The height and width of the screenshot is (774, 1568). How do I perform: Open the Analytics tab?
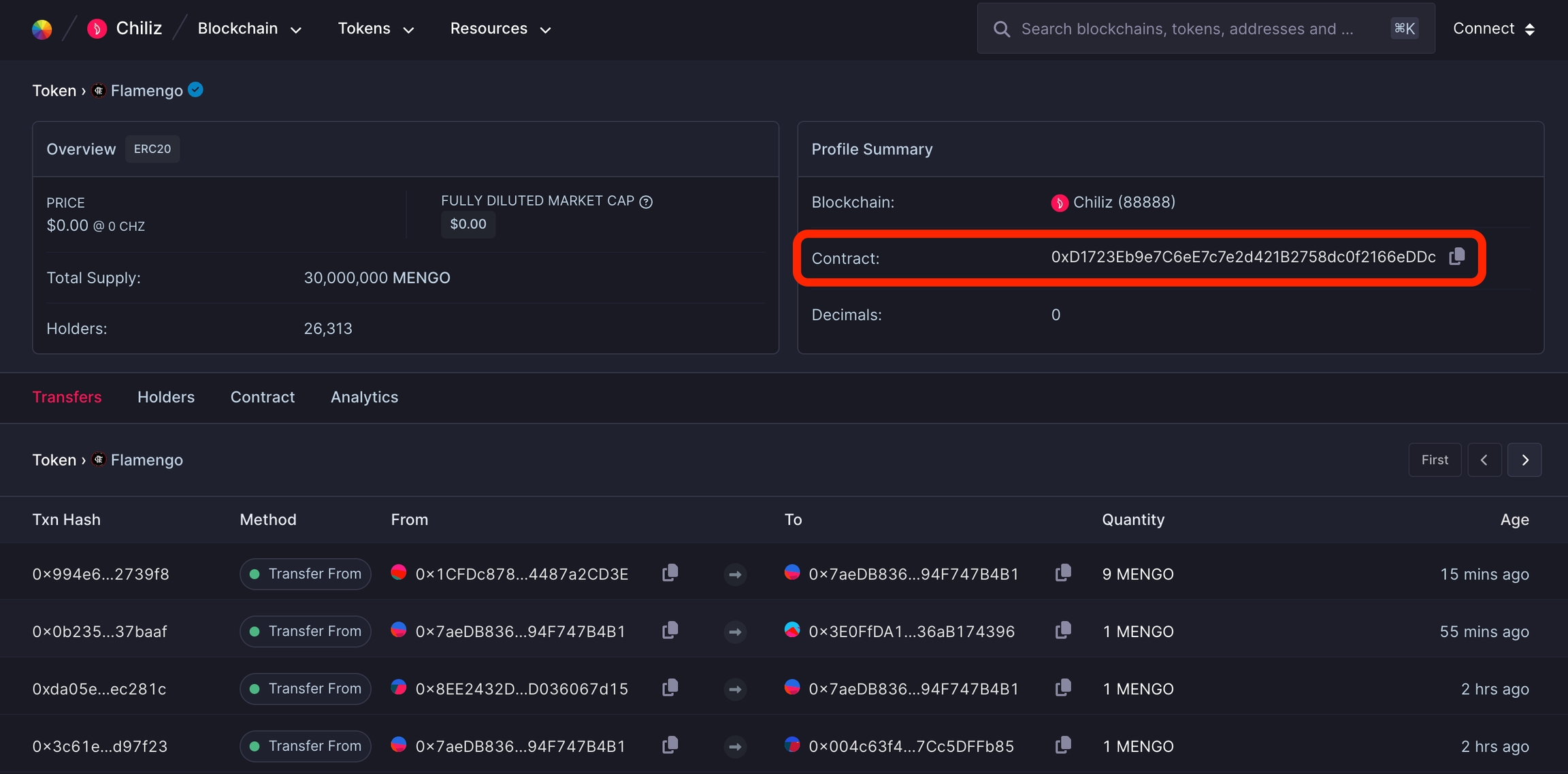tap(364, 397)
